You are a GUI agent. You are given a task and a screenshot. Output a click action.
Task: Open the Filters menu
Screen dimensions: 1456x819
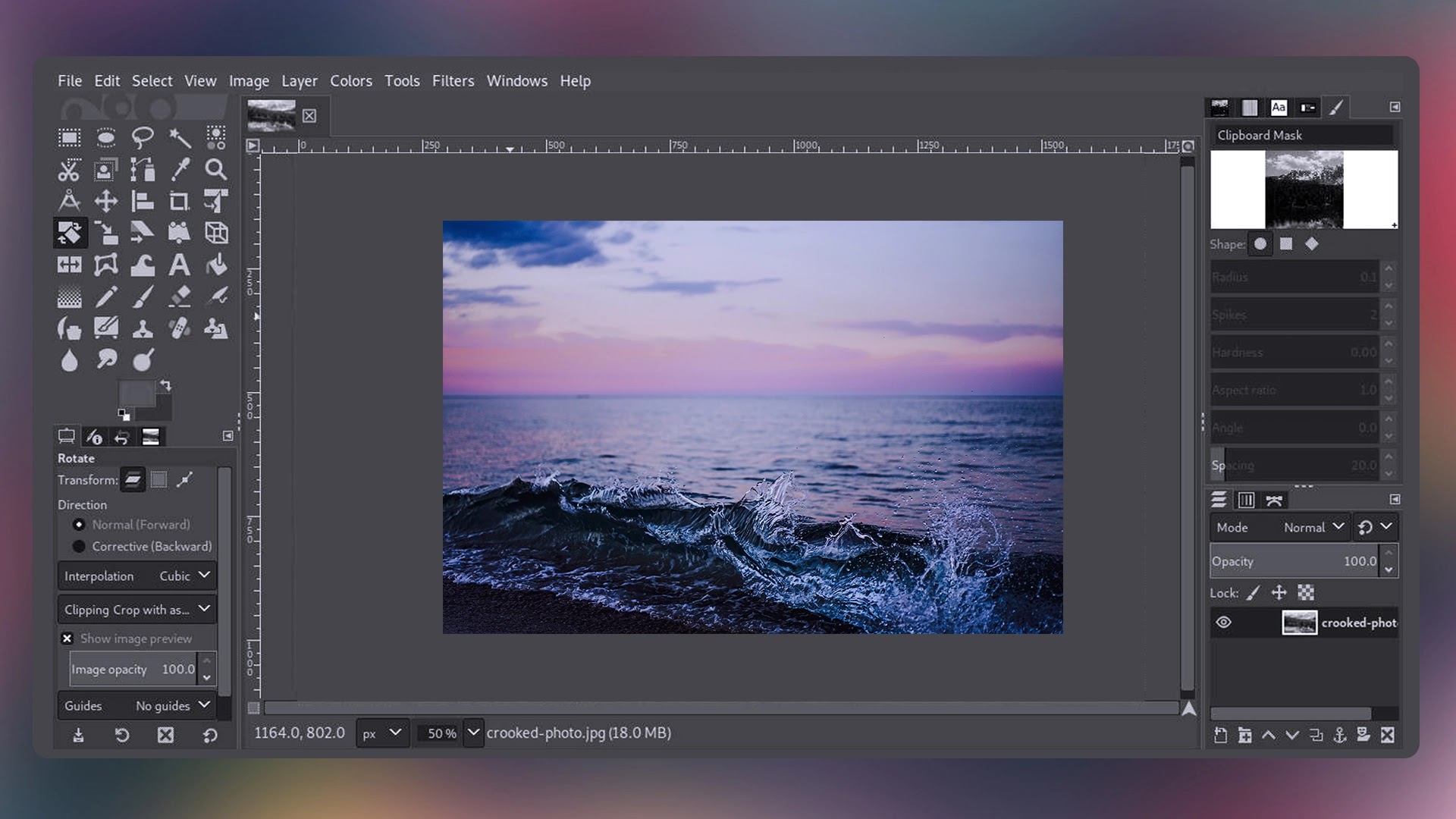[x=453, y=80]
